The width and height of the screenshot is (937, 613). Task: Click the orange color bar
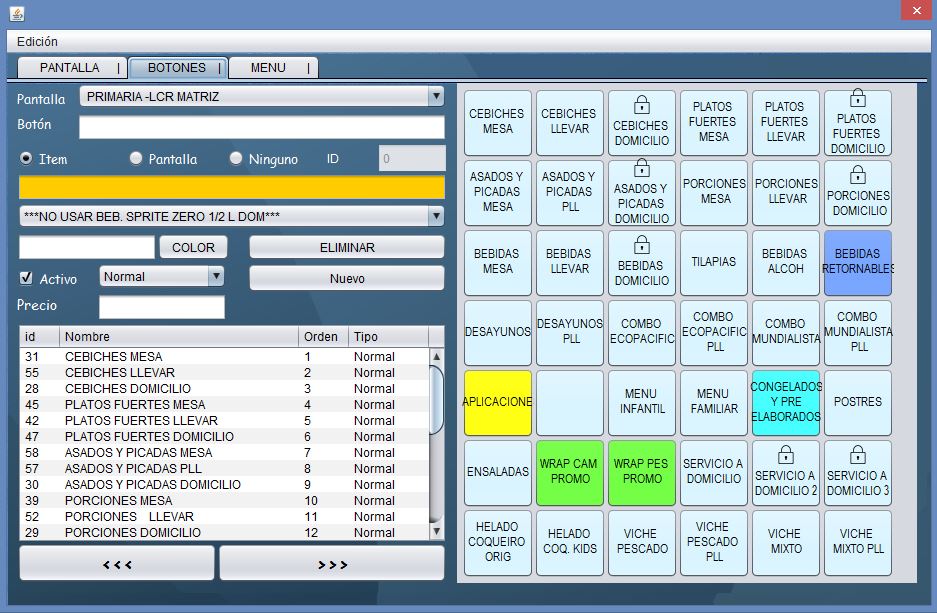[231, 187]
